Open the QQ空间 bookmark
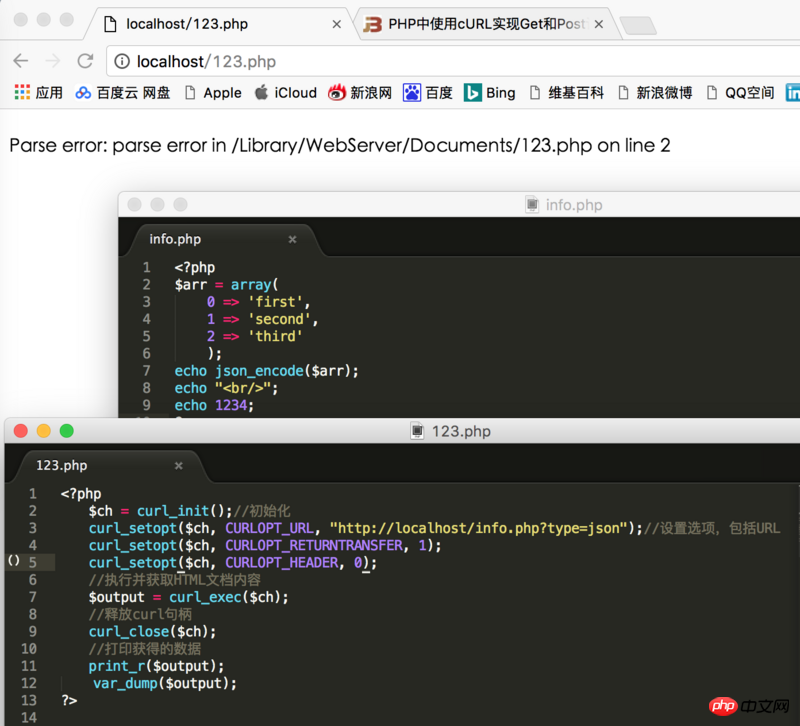Screen dimensions: 800x726 point(740,93)
